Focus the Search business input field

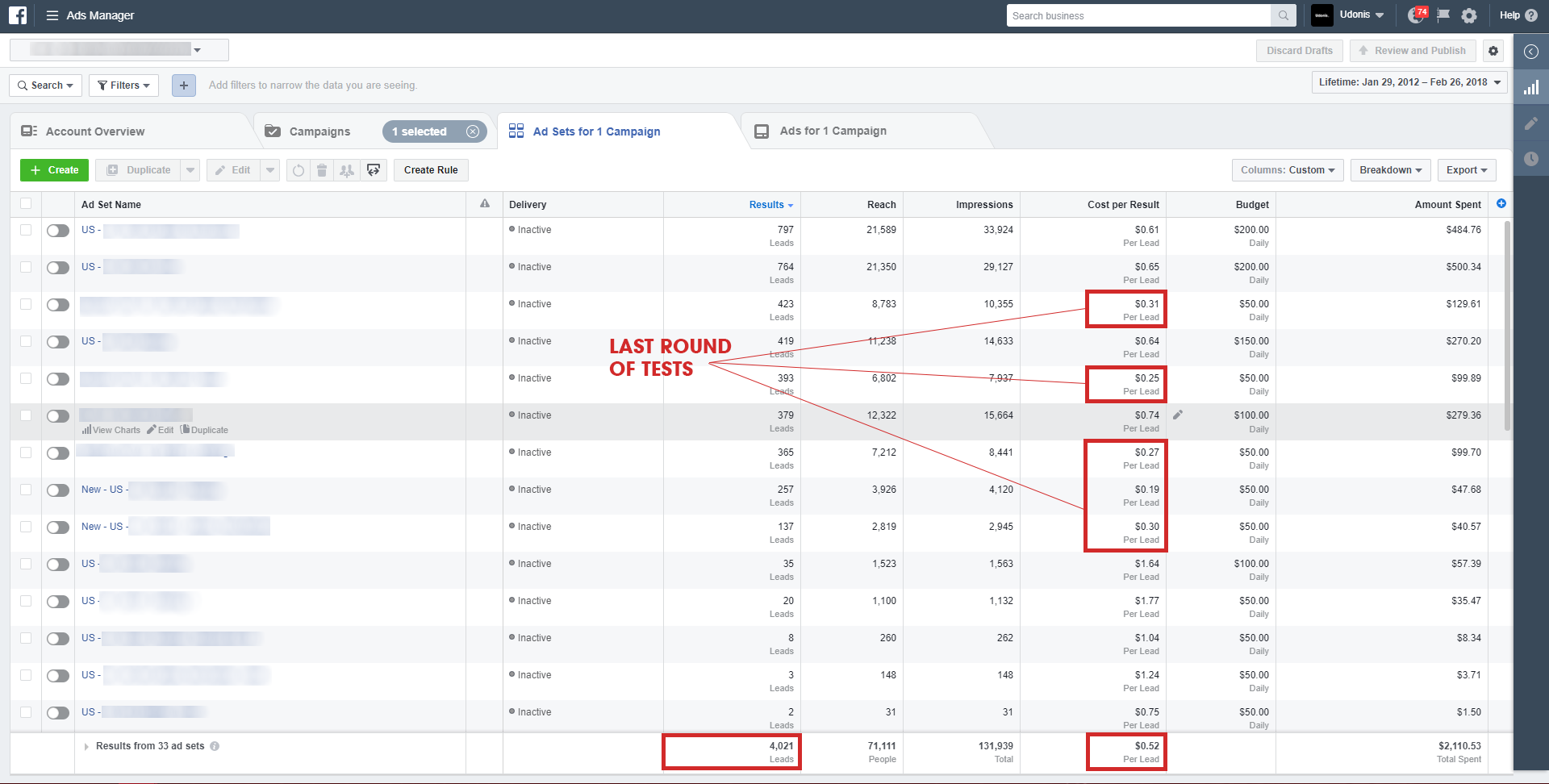point(1138,15)
